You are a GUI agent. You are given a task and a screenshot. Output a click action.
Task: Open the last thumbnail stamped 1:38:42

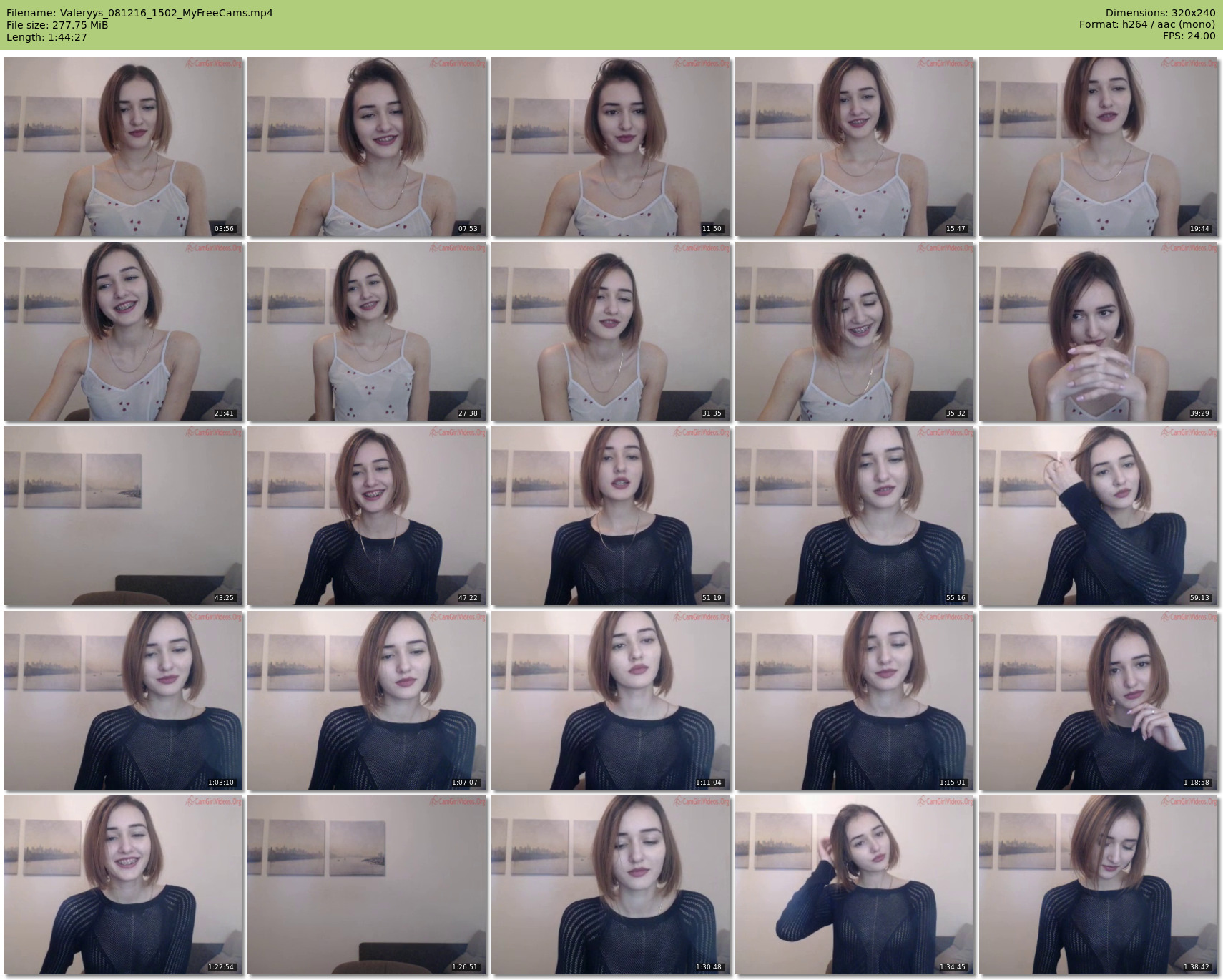tap(1099, 885)
